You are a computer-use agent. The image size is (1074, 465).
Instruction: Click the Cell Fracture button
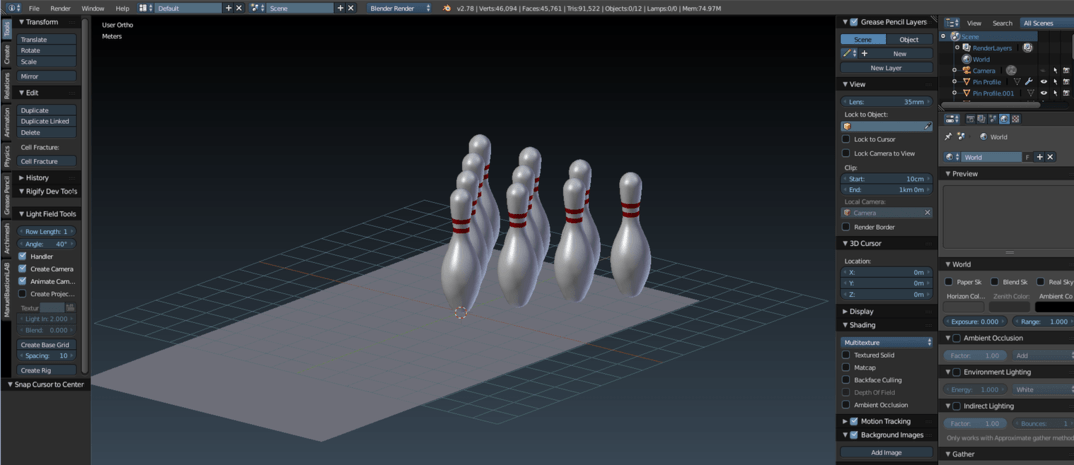coord(47,161)
